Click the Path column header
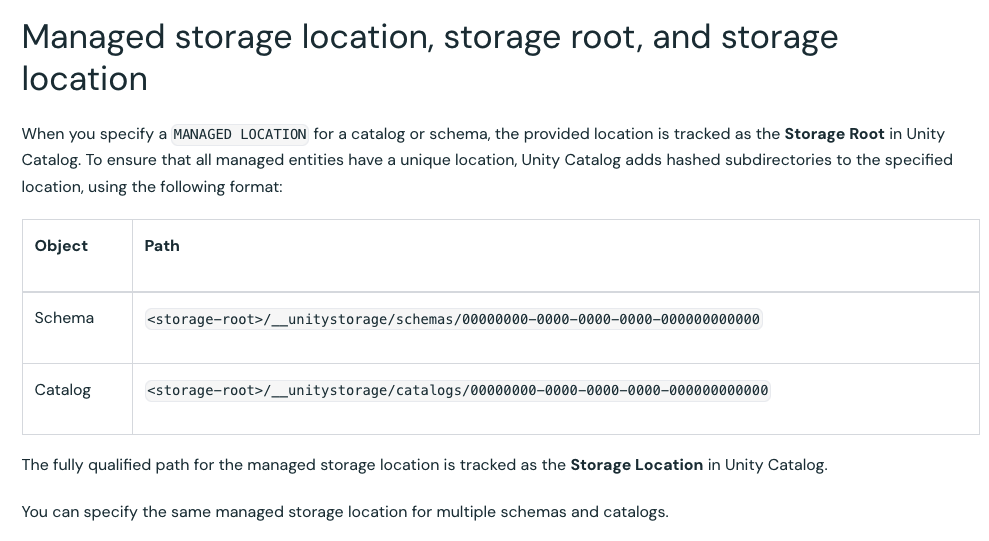 pos(162,246)
